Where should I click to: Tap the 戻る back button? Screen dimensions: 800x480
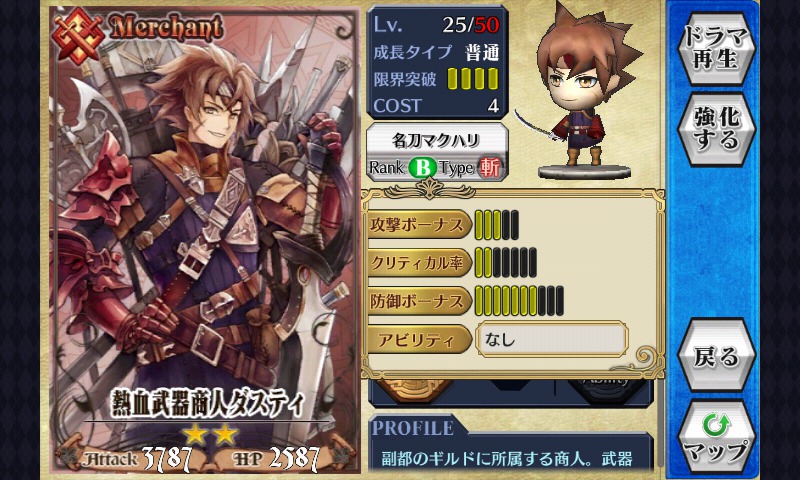(x=716, y=356)
